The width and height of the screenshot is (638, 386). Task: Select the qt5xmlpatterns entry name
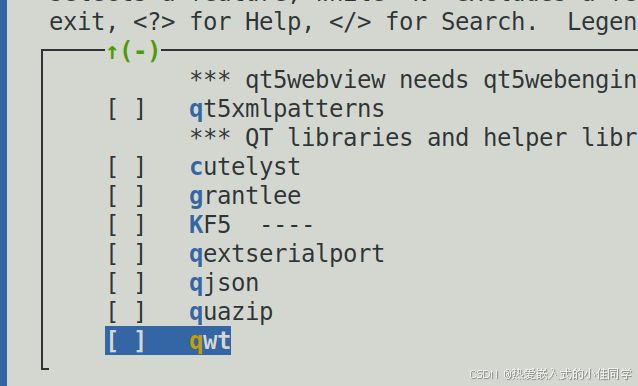click(287, 110)
